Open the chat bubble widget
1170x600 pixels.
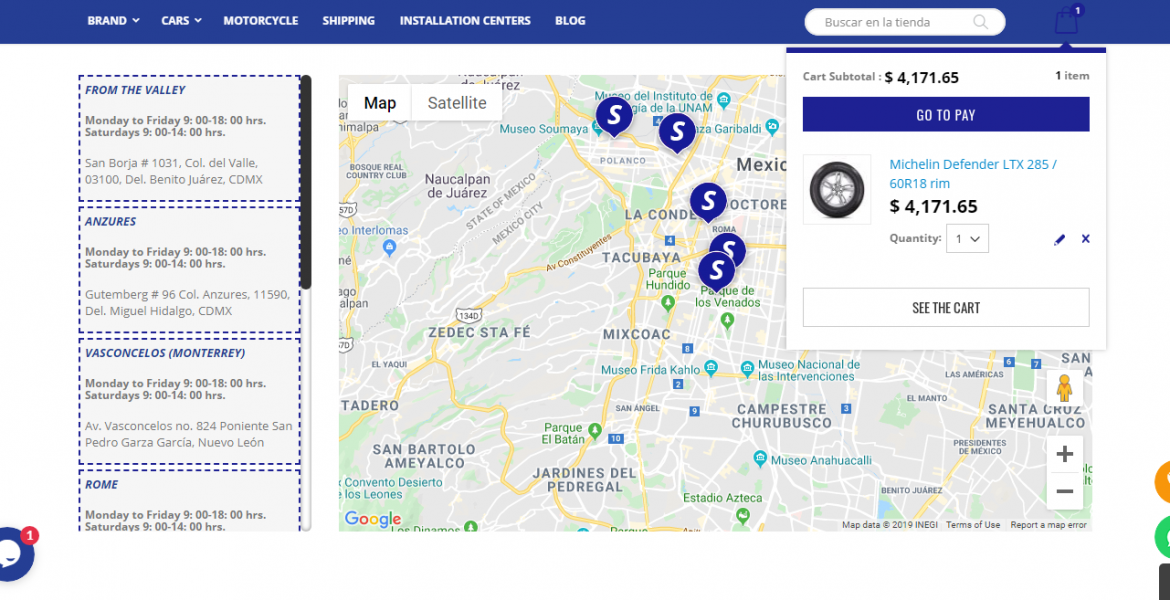click(12, 553)
